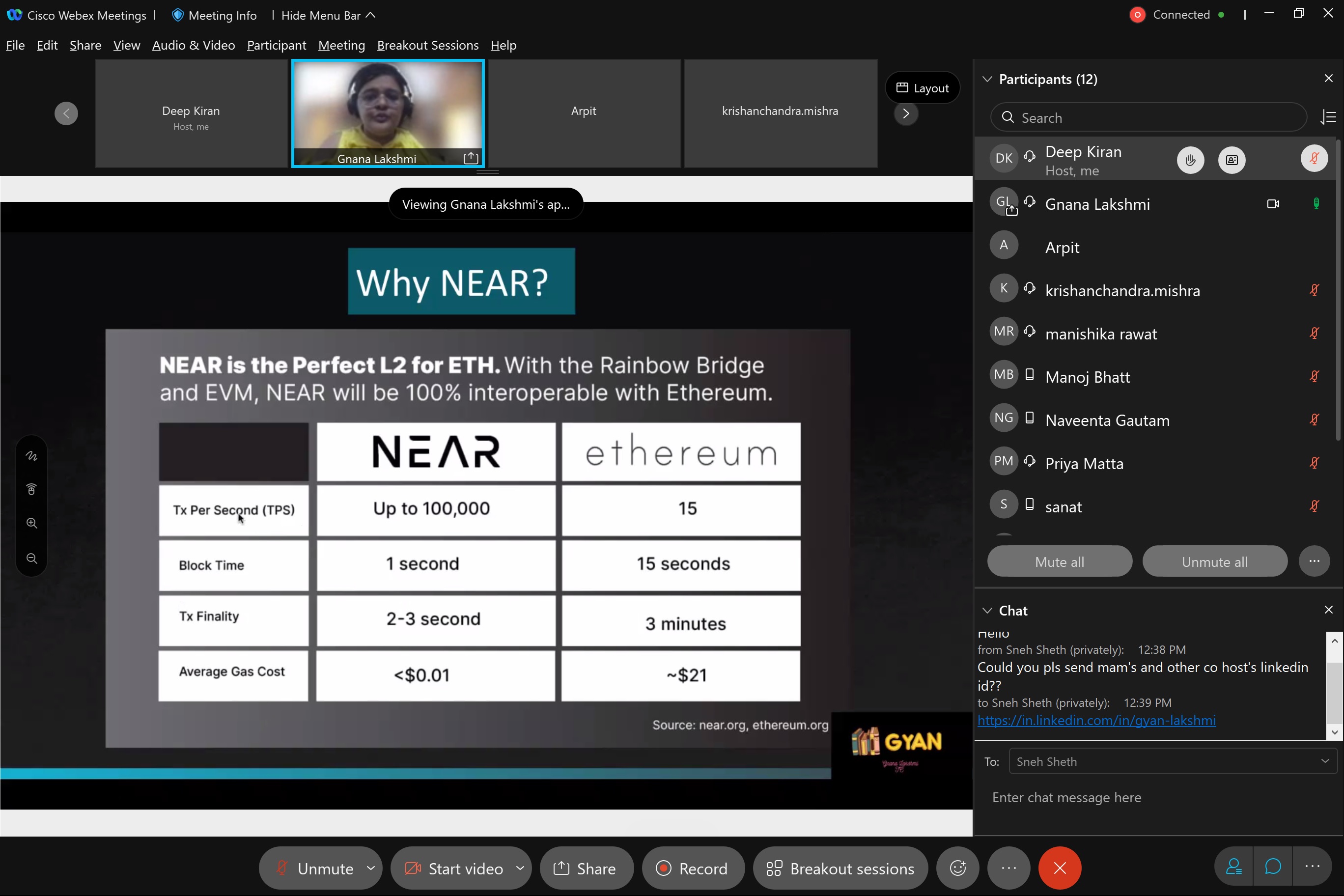Click the profile card icon for Deep Kiran
The image size is (1344, 896).
[x=1232, y=160]
